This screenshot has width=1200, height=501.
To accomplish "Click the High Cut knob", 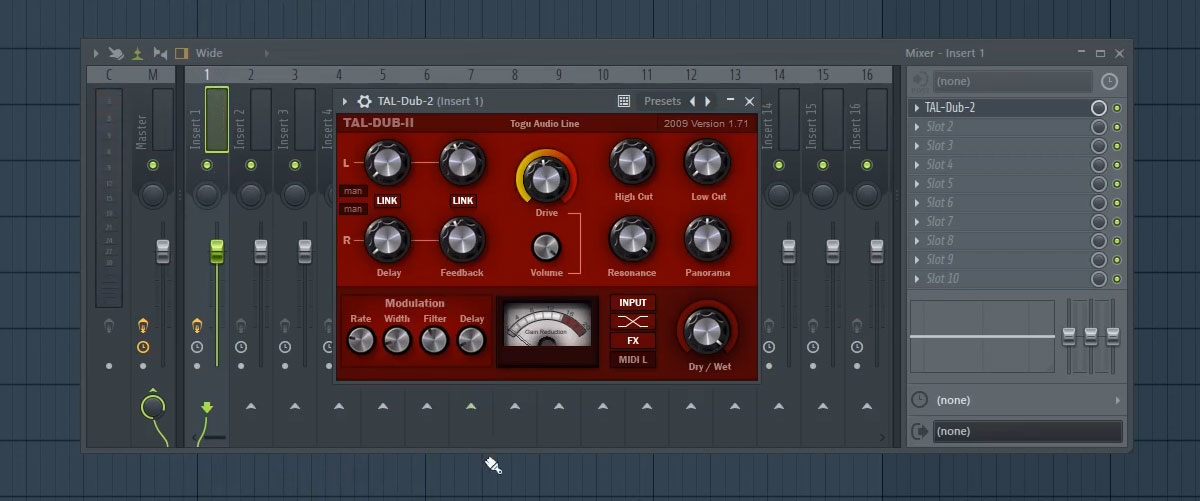I will click(631, 162).
